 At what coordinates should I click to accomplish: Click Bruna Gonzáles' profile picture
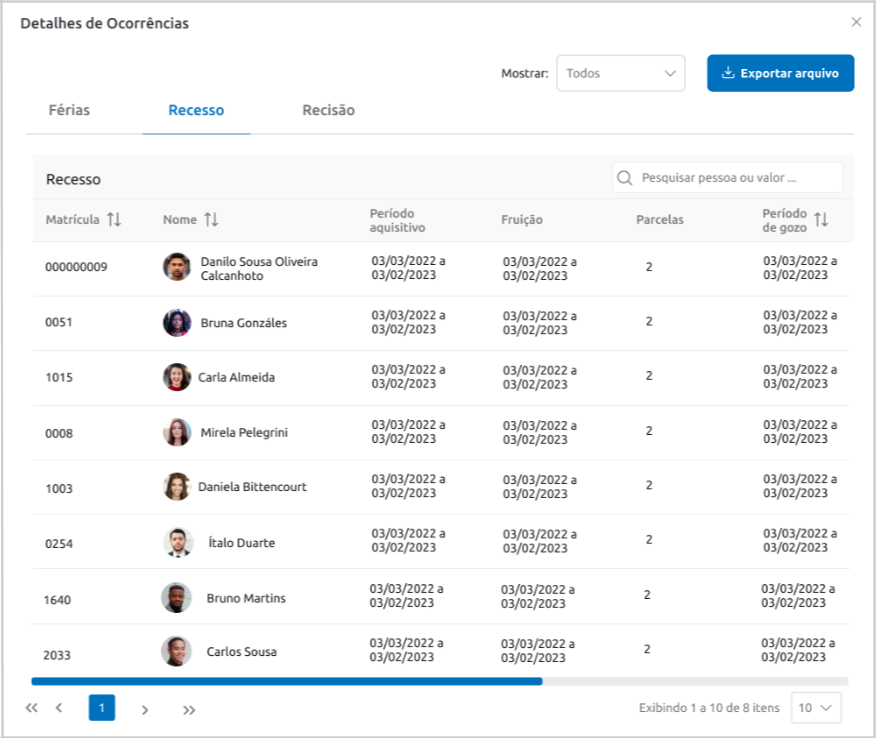[177, 323]
